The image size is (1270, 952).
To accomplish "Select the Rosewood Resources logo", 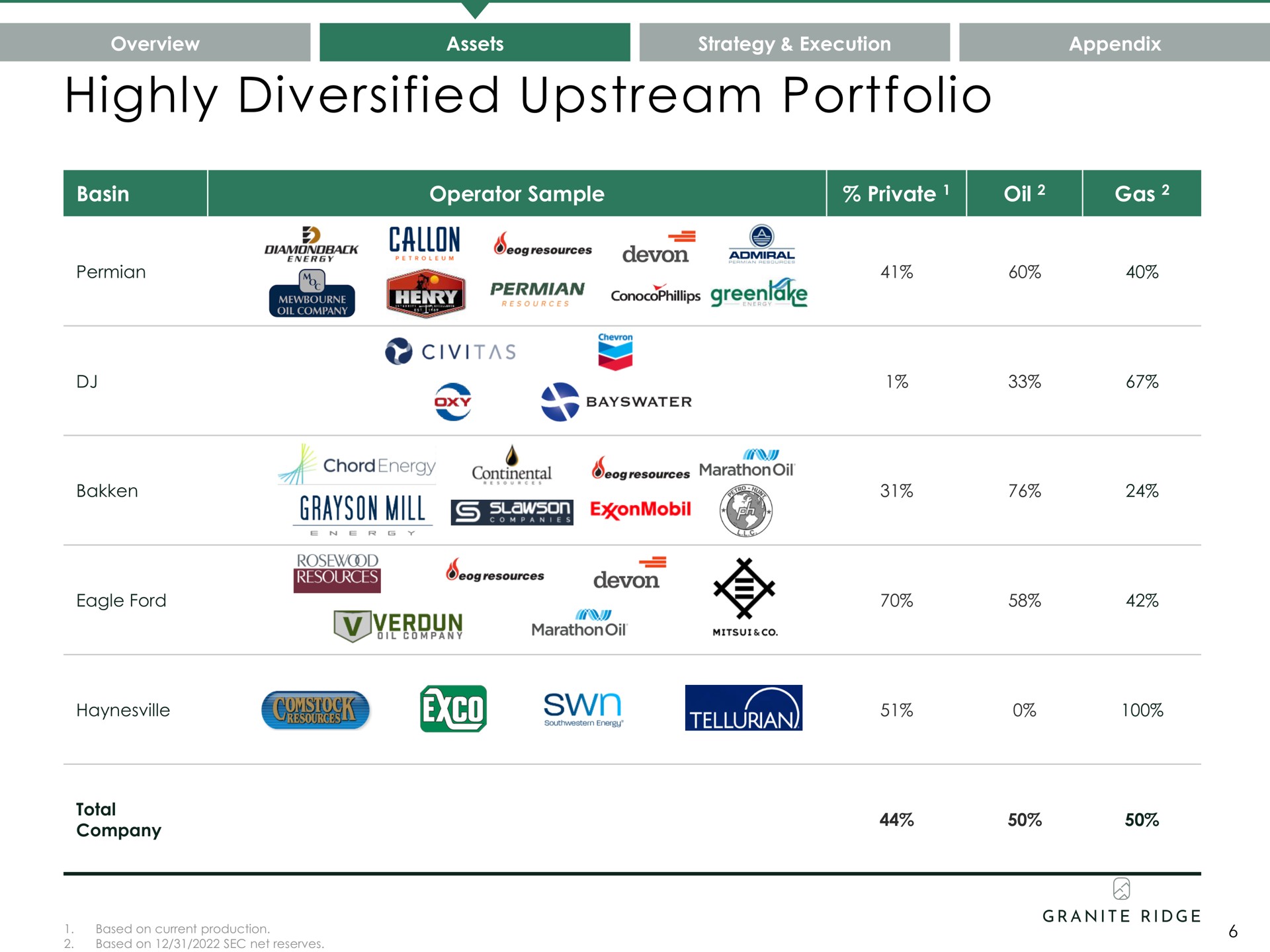I will [x=337, y=573].
